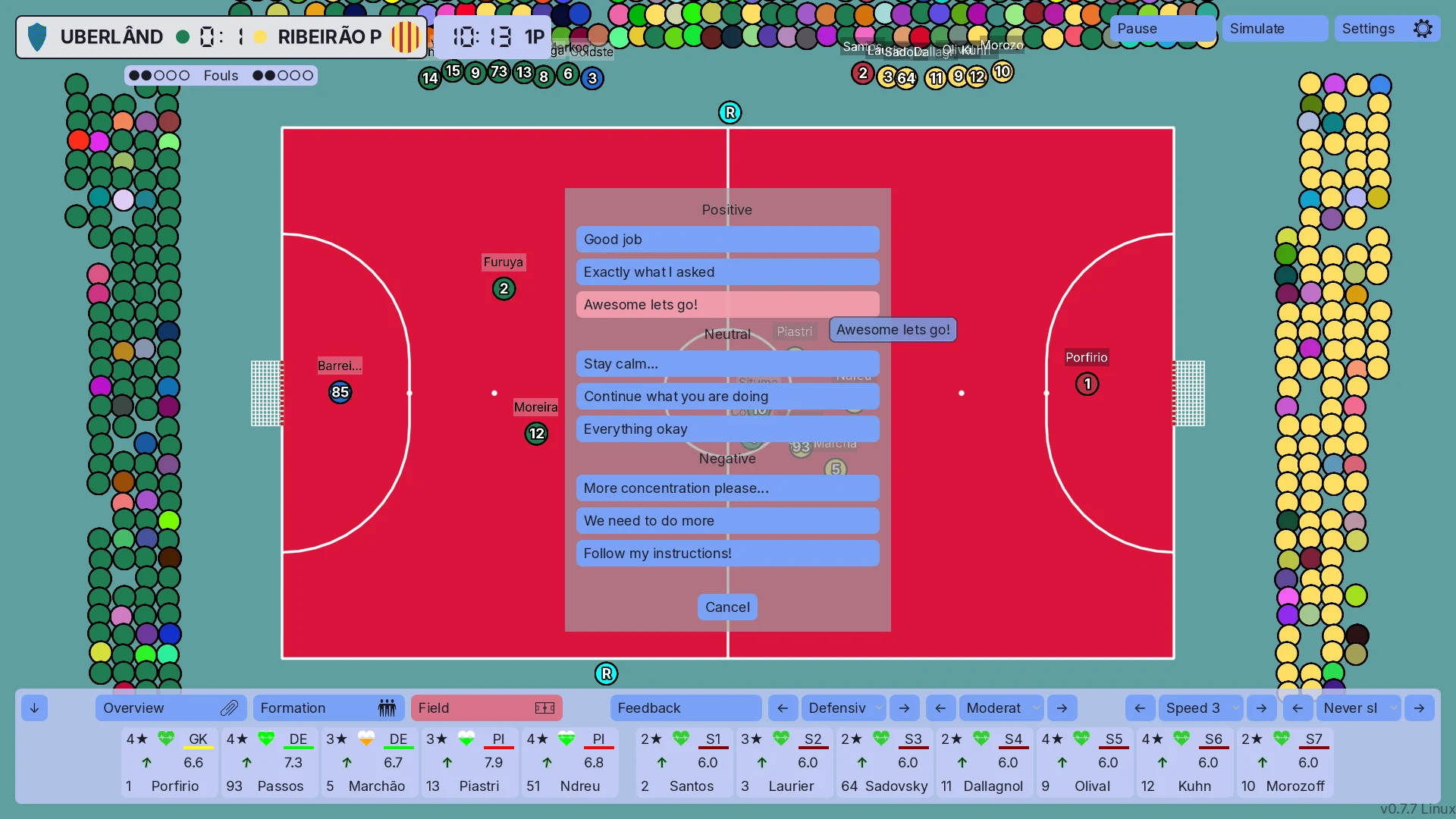
Task: Select goalkeeper Porfirio token number 1
Action: [x=1087, y=384]
